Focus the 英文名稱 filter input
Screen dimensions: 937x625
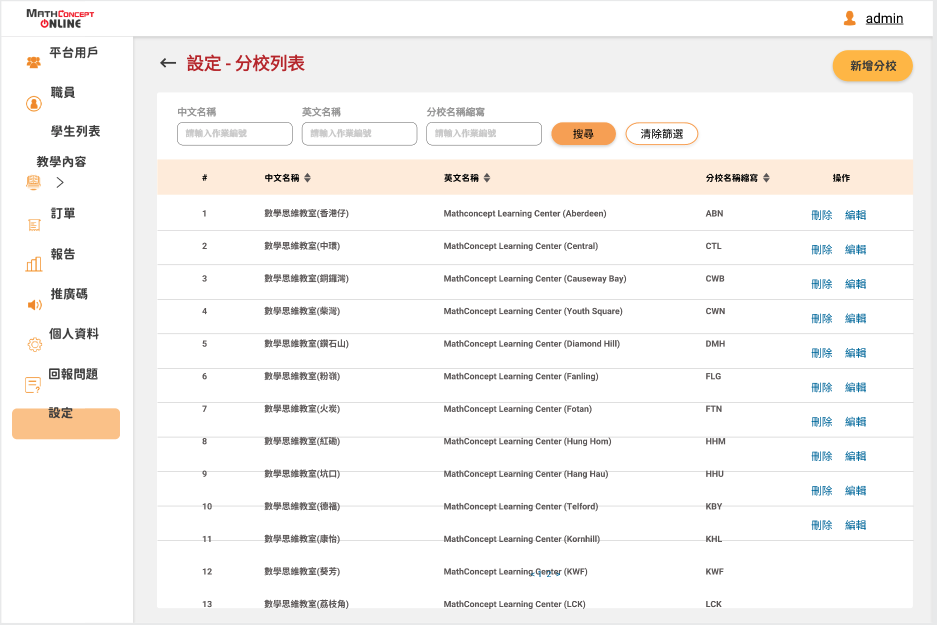pyautogui.click(x=359, y=134)
